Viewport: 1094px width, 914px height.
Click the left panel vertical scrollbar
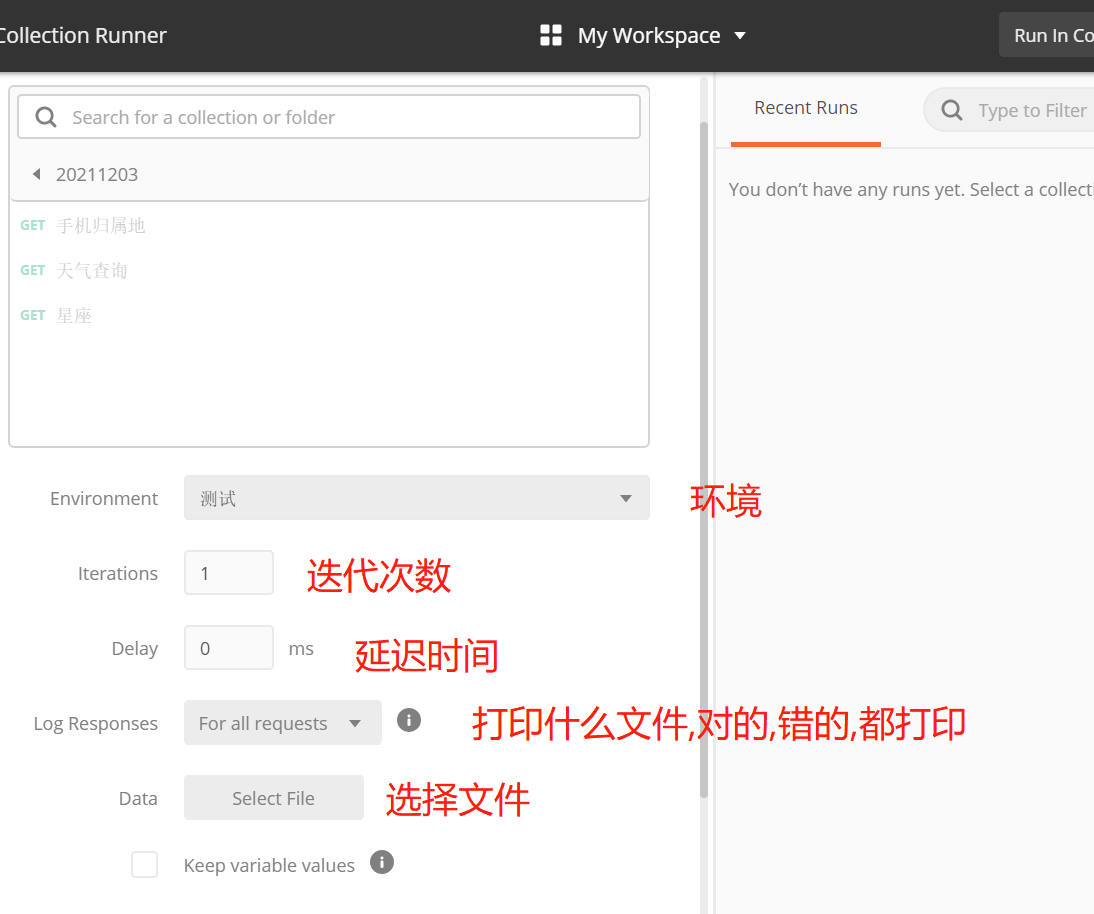tap(704, 459)
